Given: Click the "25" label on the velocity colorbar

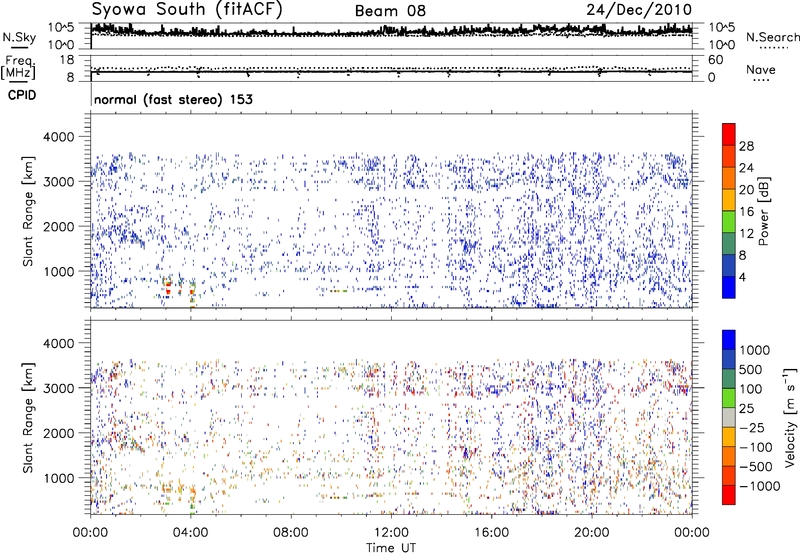Looking at the screenshot, I should pos(746,409).
